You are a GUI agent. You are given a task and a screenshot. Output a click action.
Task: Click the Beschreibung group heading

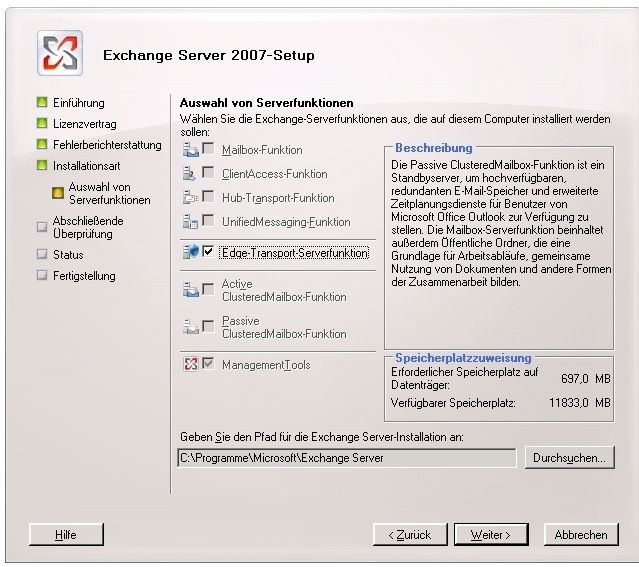point(434,148)
